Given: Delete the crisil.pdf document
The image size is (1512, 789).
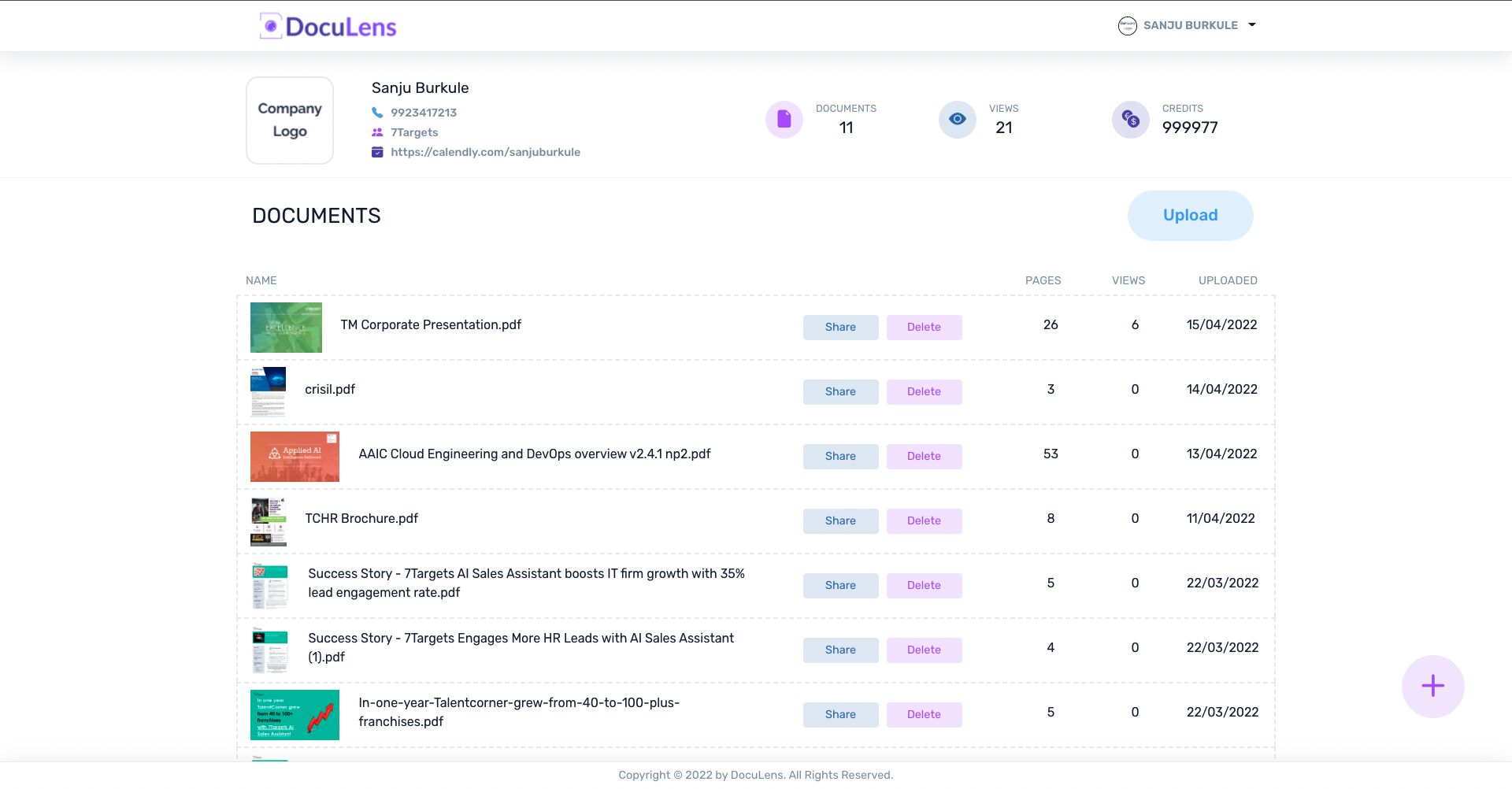Looking at the screenshot, I should pos(924,392).
